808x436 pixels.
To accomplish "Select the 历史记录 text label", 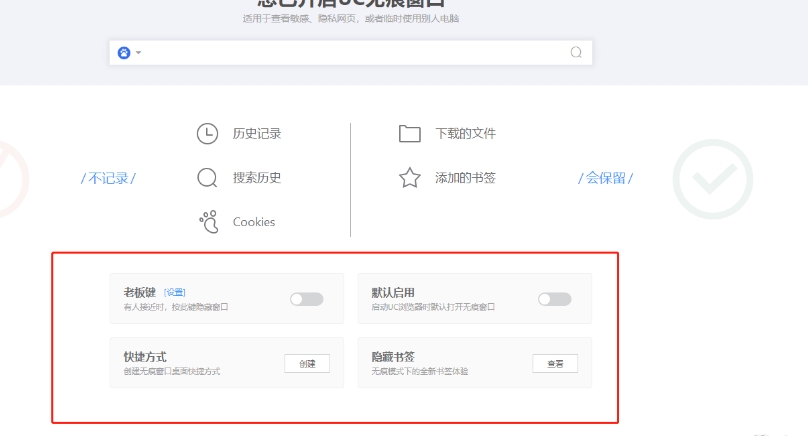I will coord(257,133).
